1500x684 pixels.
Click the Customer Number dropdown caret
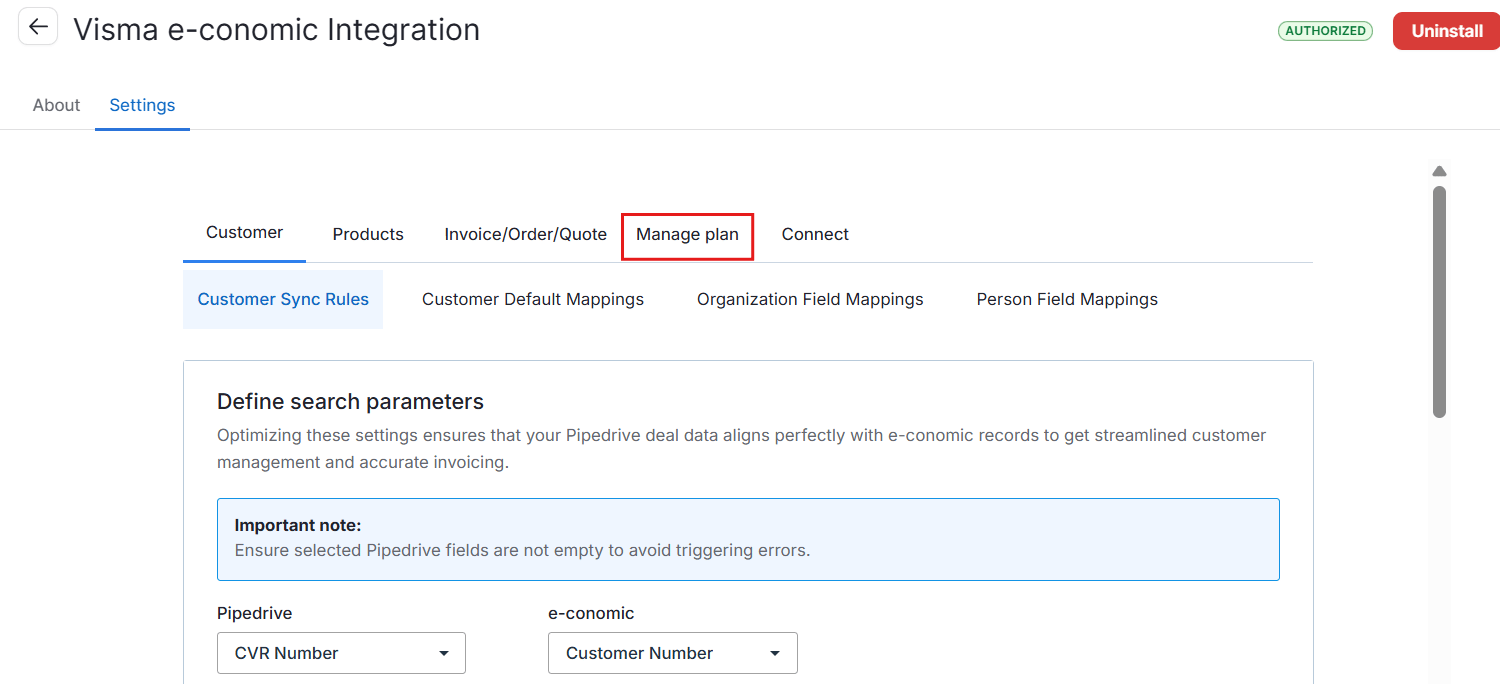click(x=775, y=653)
